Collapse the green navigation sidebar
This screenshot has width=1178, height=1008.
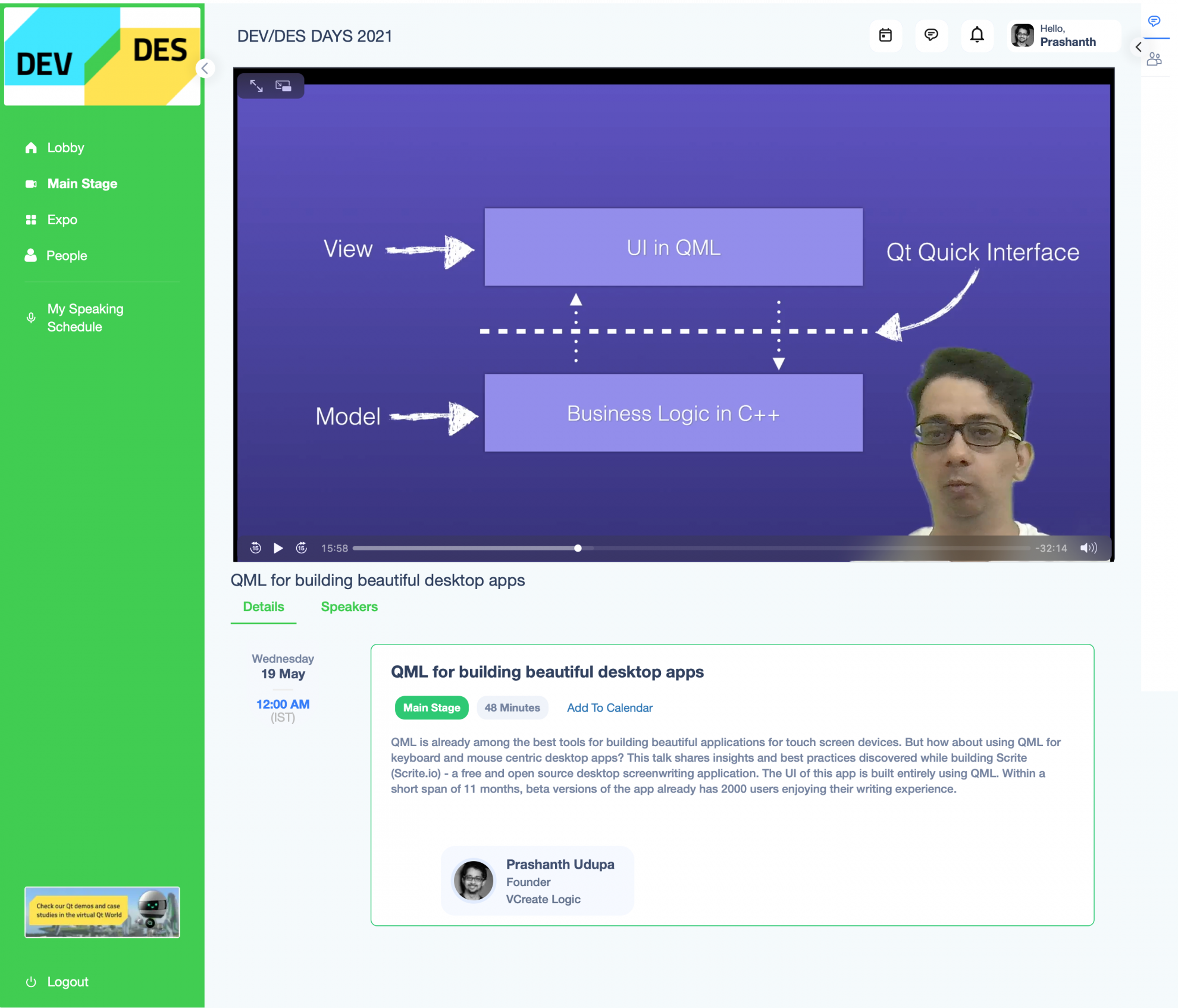point(205,68)
